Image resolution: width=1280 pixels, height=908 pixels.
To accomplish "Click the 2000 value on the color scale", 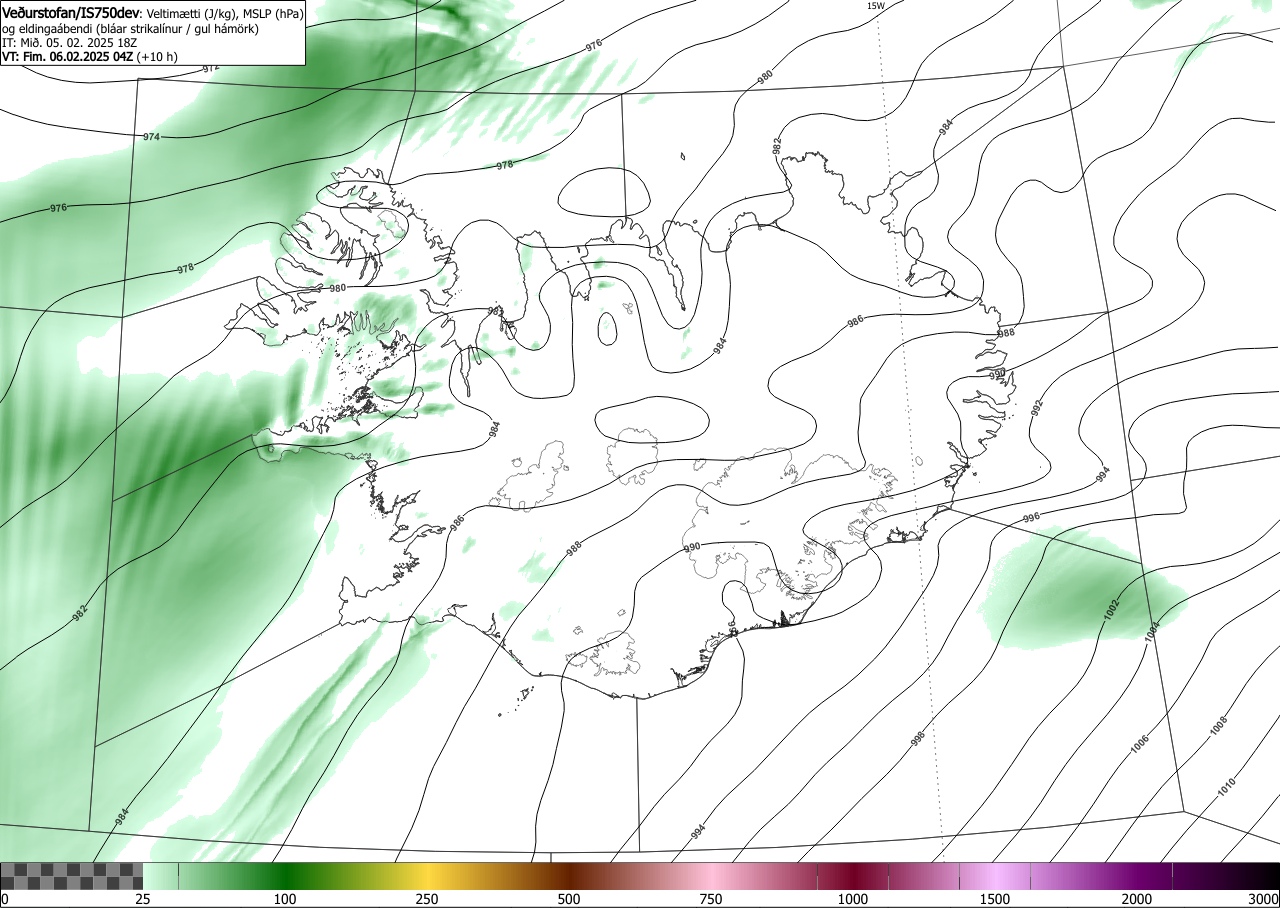I will point(1137,900).
